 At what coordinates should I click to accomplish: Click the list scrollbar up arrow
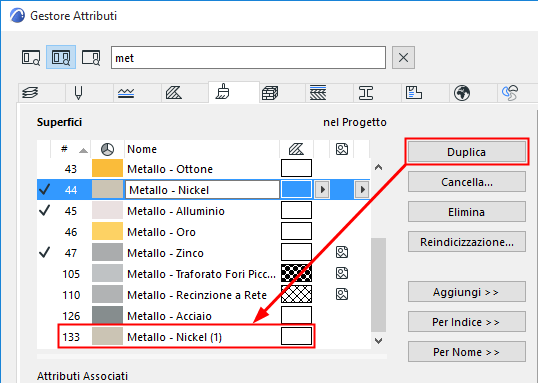[378, 167]
